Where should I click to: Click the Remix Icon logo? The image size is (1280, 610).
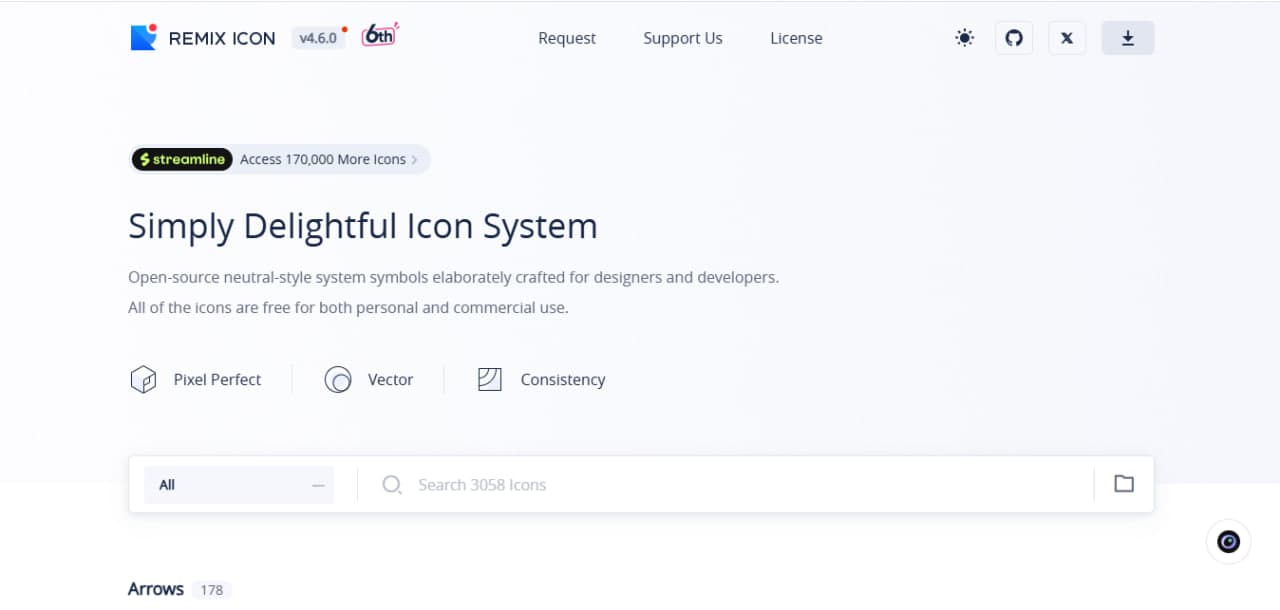click(x=203, y=38)
